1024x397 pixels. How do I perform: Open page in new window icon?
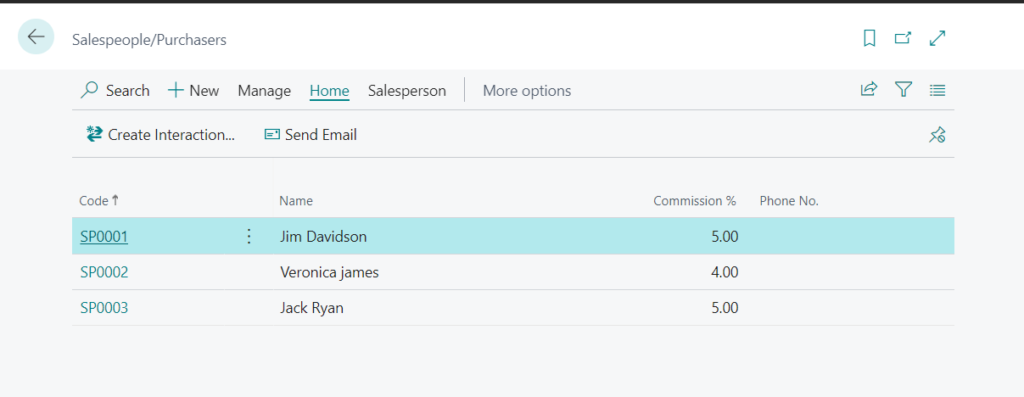tap(903, 39)
